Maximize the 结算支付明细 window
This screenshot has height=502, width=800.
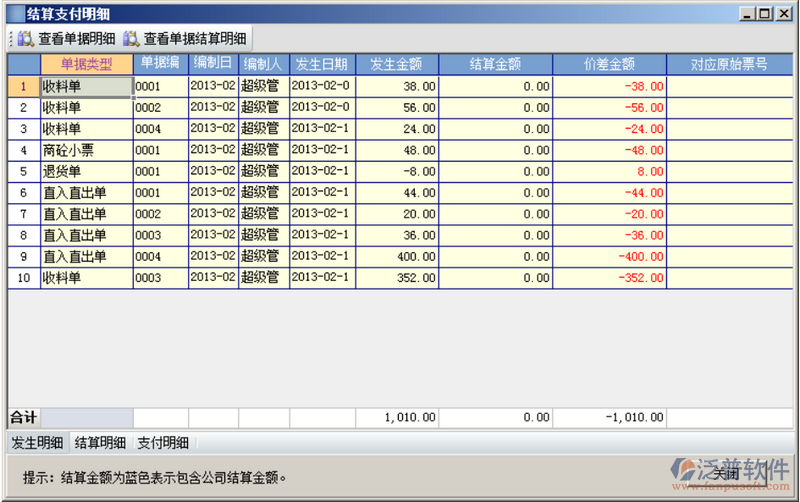(x=765, y=13)
